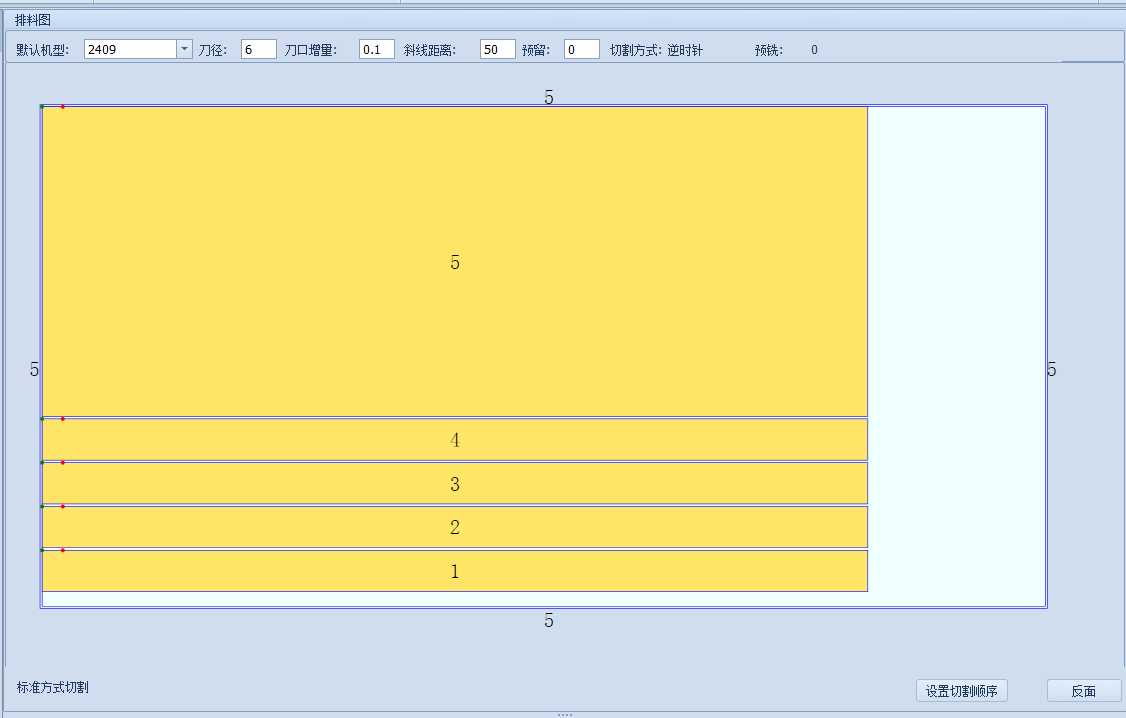Select yellow panel number 3
This screenshot has width=1126, height=718.
[455, 483]
